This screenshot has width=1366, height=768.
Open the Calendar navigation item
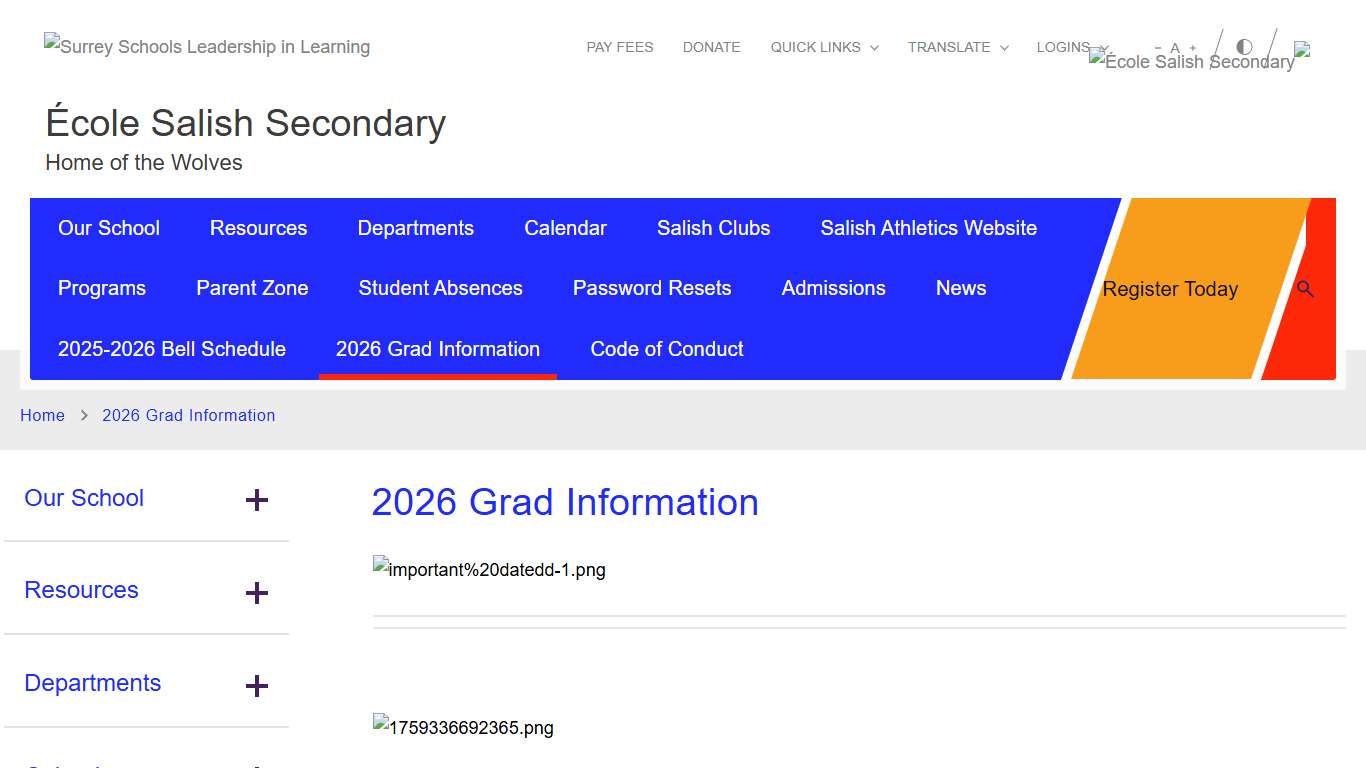click(x=565, y=228)
